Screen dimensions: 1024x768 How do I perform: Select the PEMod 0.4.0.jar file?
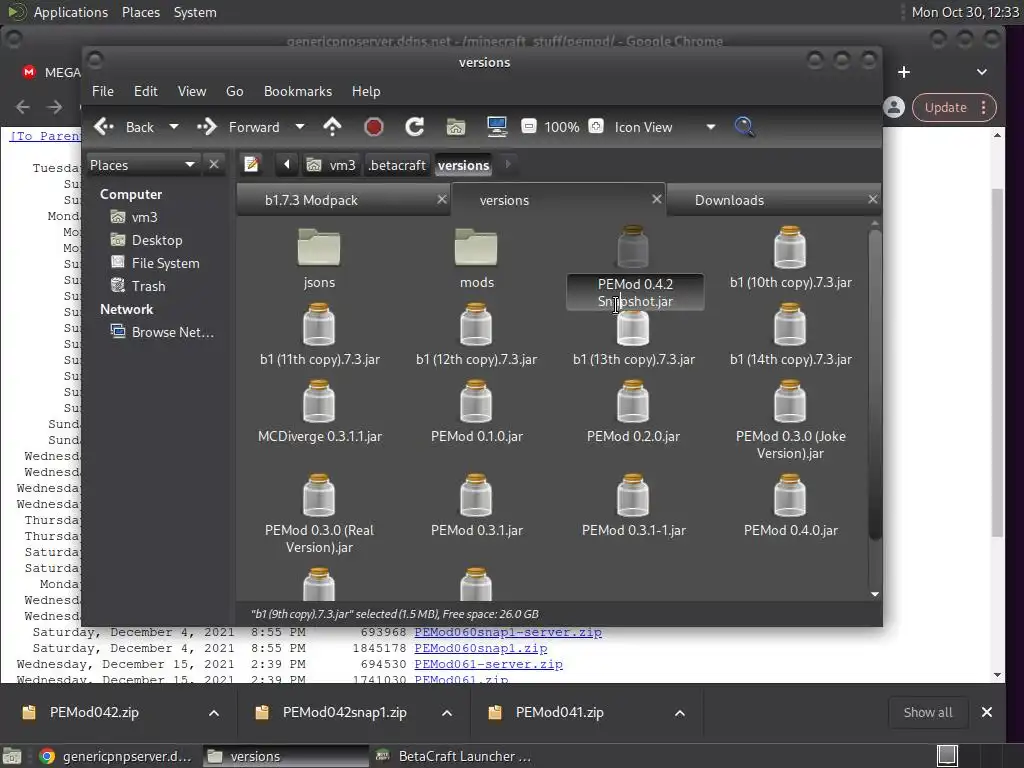tap(790, 505)
